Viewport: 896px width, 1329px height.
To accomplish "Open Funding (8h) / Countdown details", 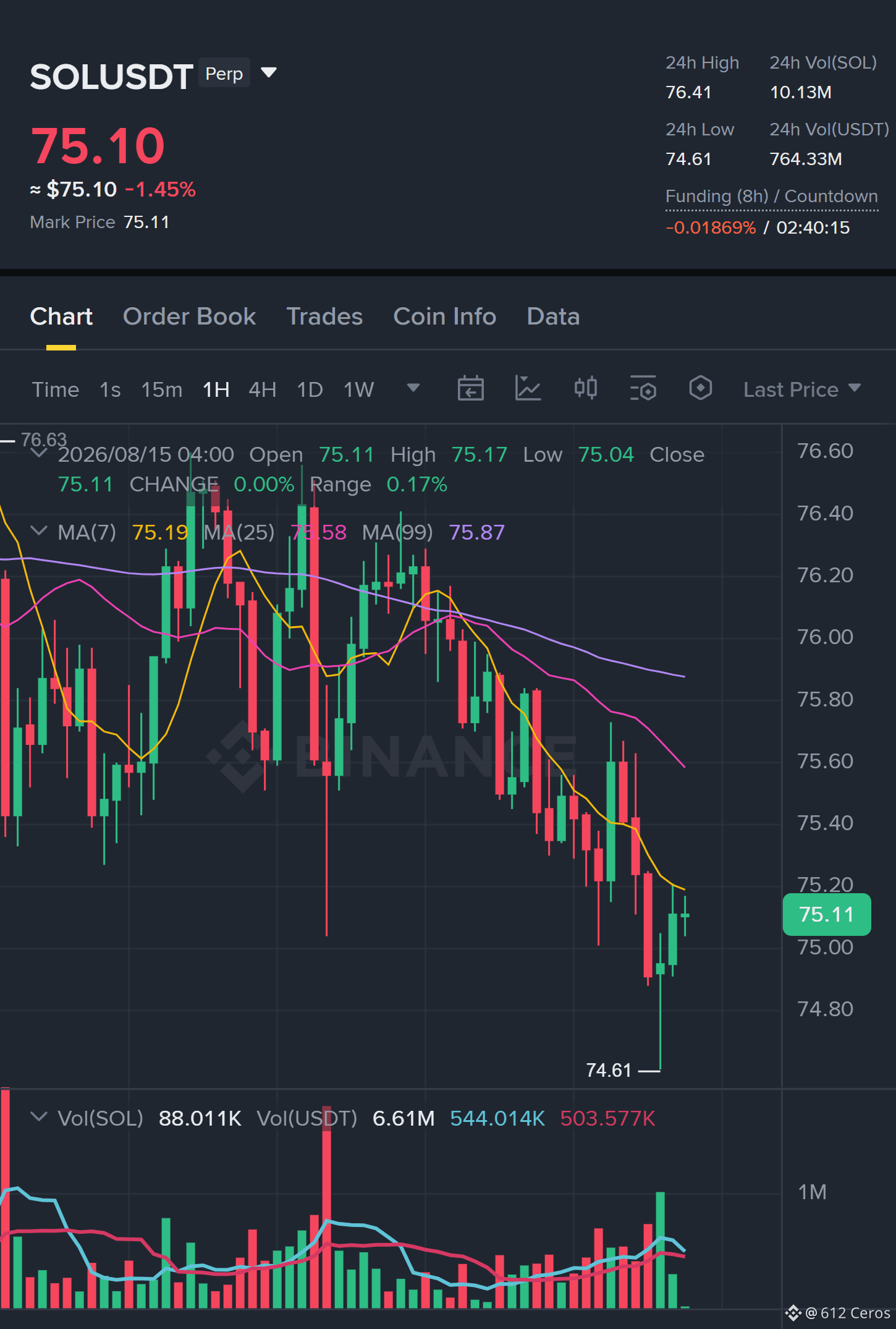I will coord(772,196).
